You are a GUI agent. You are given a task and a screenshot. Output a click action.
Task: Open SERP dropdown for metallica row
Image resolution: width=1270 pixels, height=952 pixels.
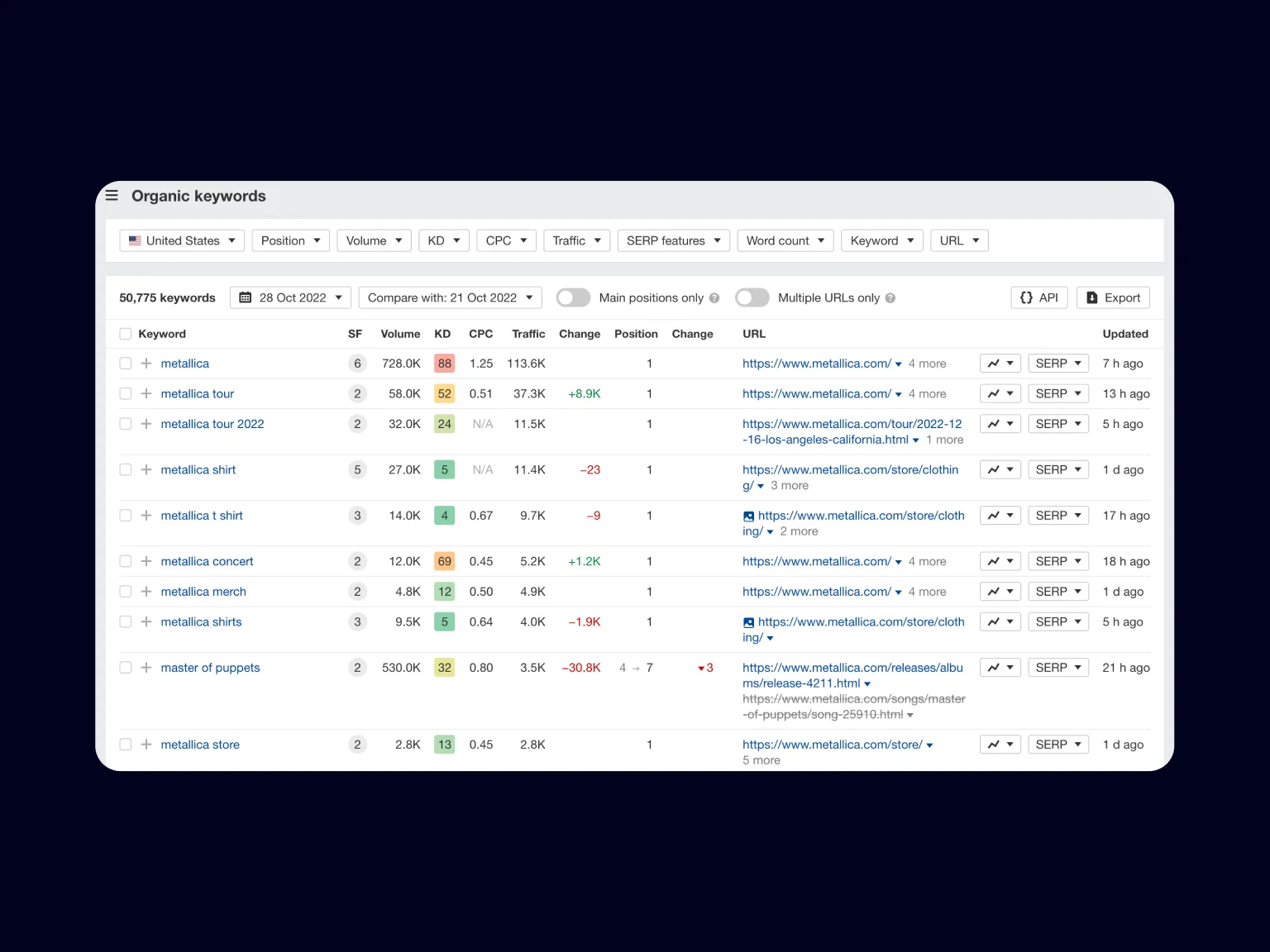(x=1058, y=364)
